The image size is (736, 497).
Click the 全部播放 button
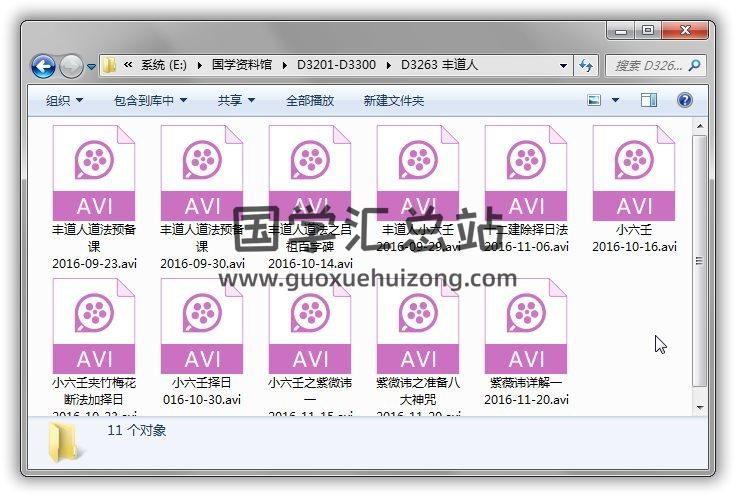click(310, 101)
